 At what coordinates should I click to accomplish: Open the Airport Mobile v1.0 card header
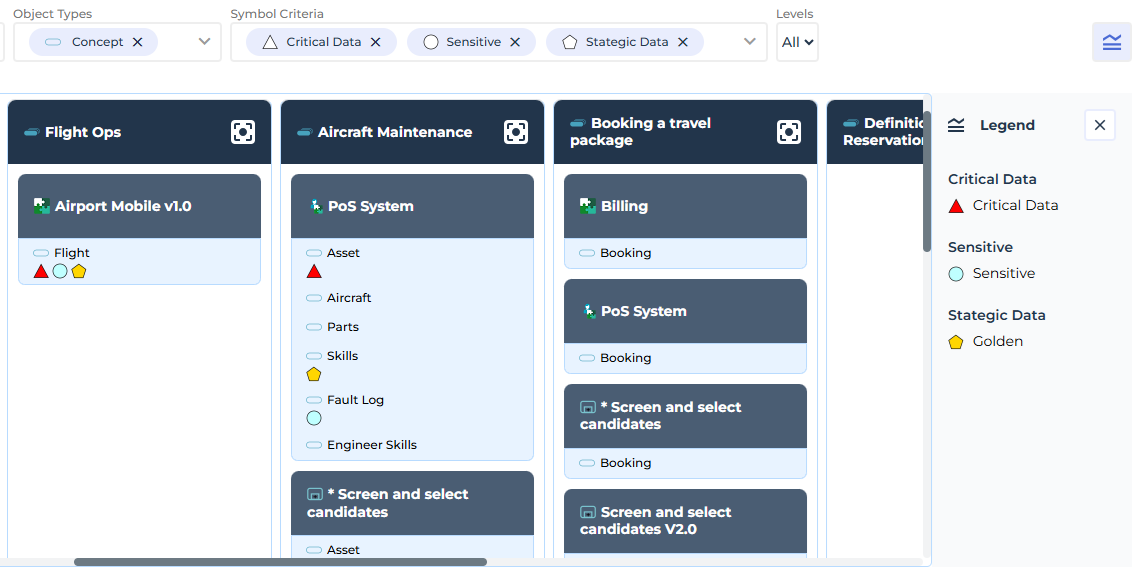(140, 206)
